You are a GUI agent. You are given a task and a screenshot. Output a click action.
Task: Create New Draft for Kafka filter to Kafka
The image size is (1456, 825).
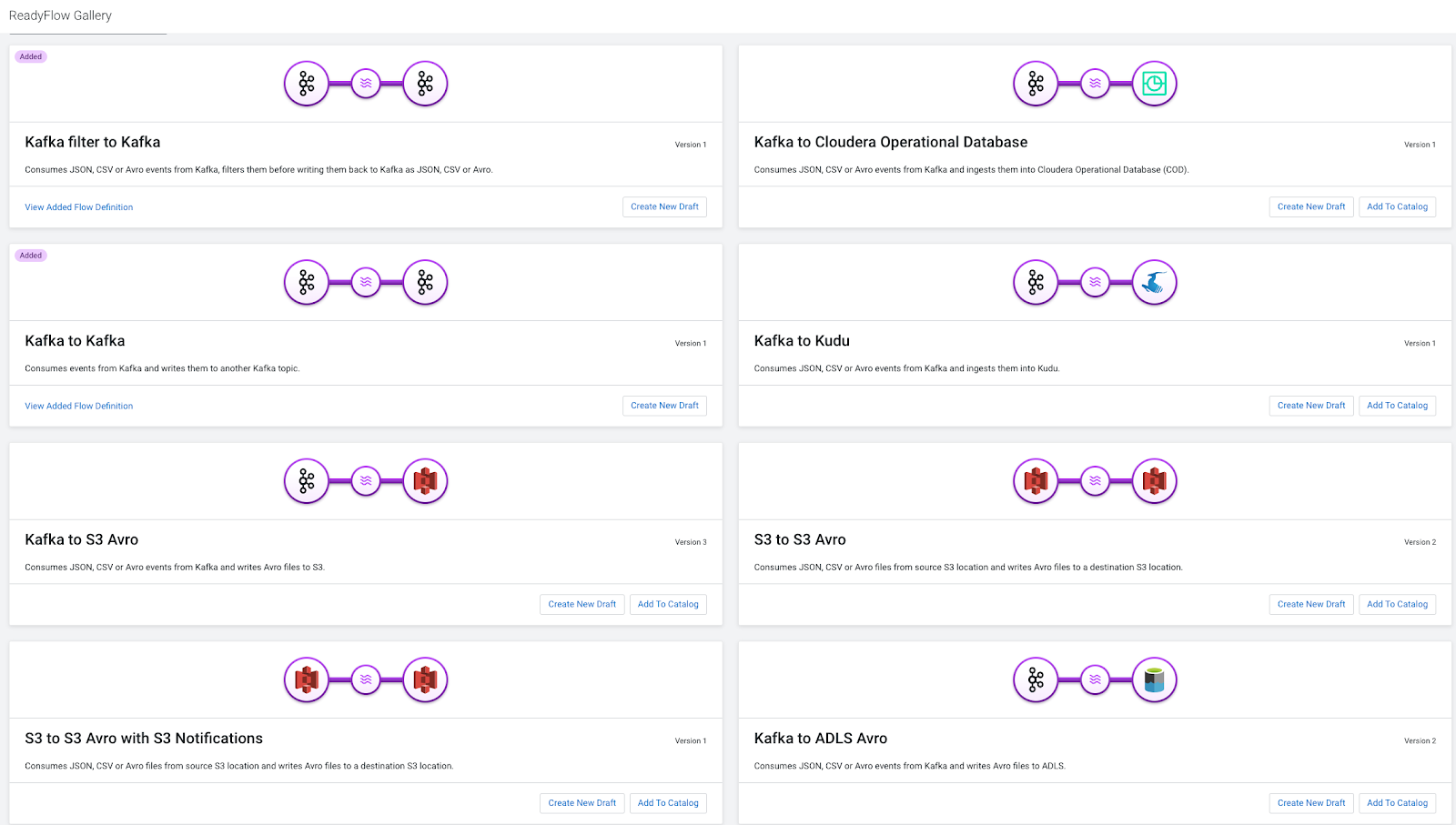pos(664,206)
